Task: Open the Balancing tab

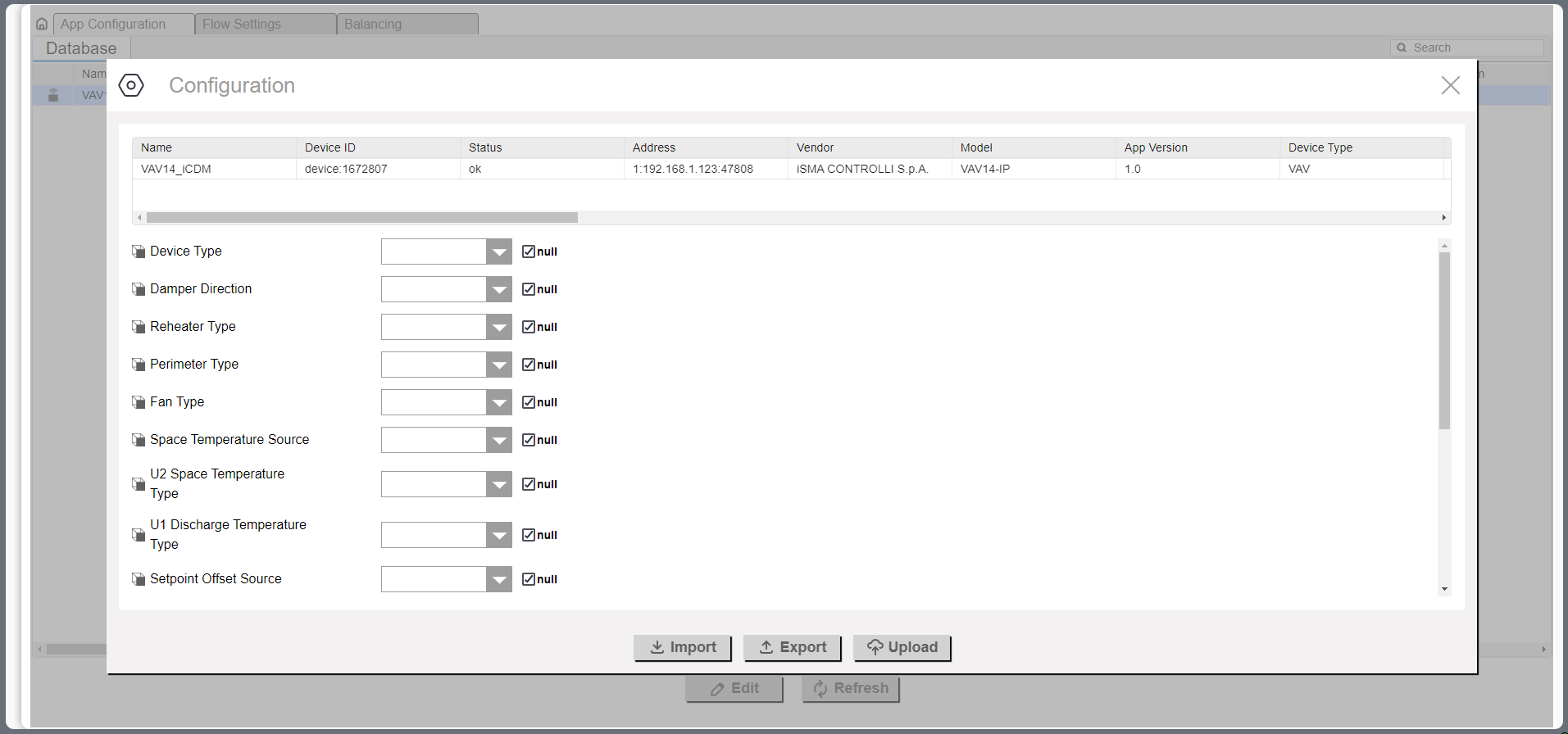Action: pyautogui.click(x=407, y=25)
